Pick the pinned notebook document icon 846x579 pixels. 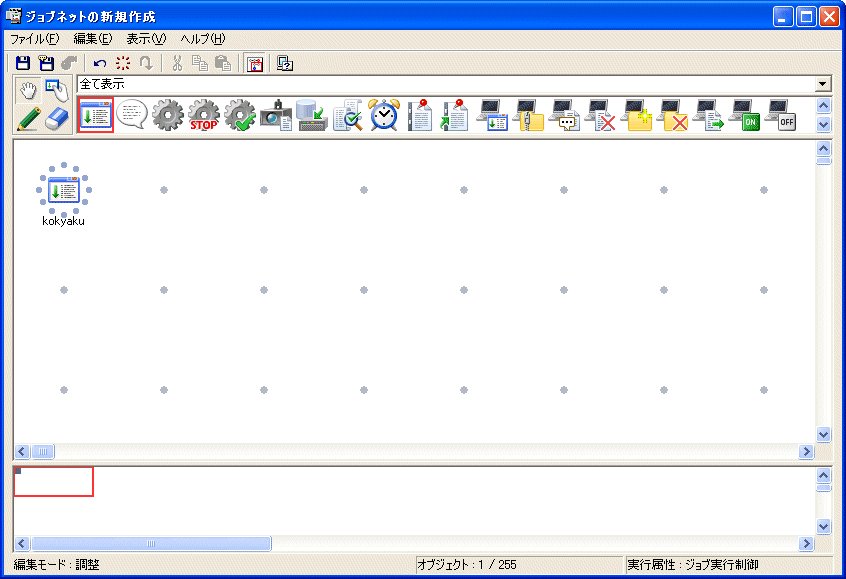[x=420, y=115]
